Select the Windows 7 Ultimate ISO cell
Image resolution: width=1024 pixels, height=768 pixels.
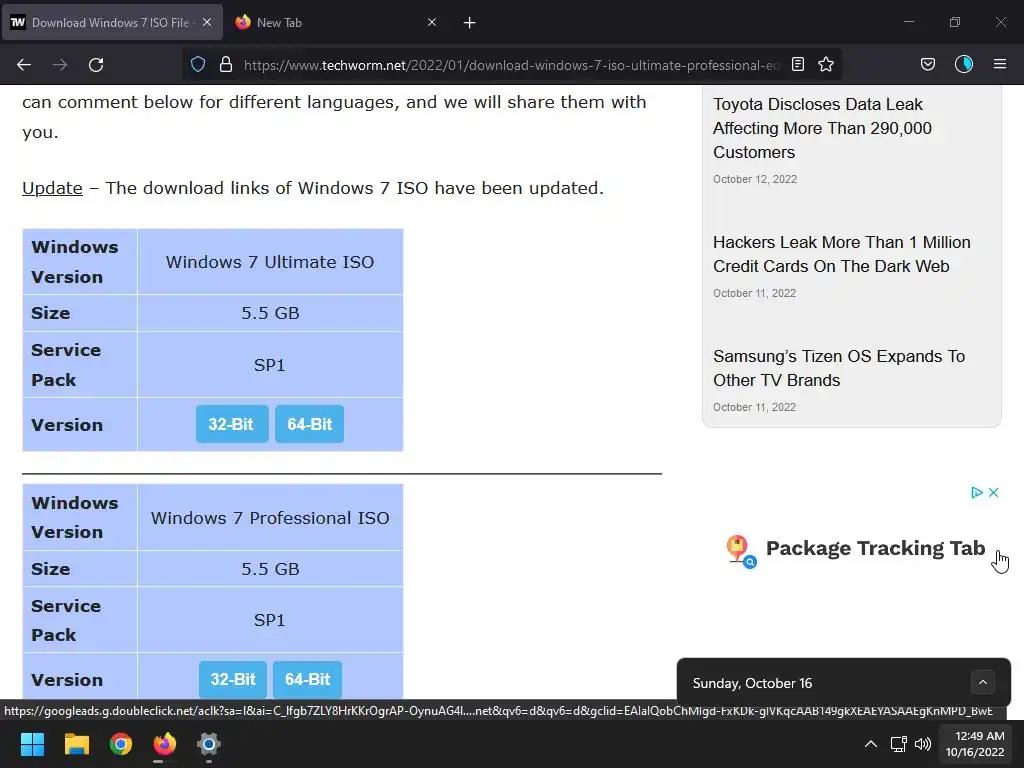[270, 262]
